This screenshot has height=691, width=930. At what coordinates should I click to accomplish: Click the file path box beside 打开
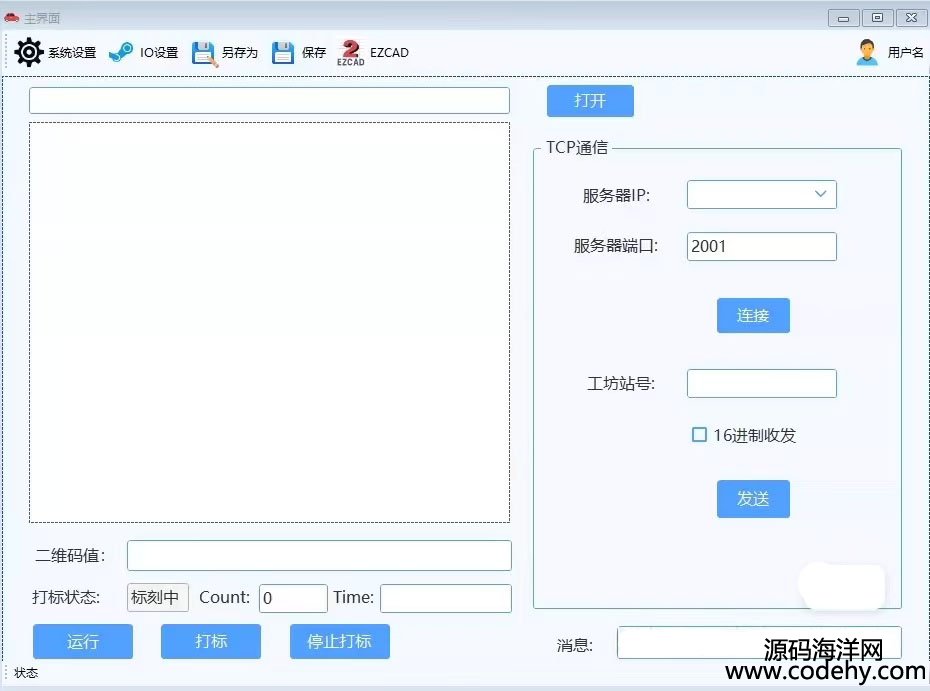(269, 101)
